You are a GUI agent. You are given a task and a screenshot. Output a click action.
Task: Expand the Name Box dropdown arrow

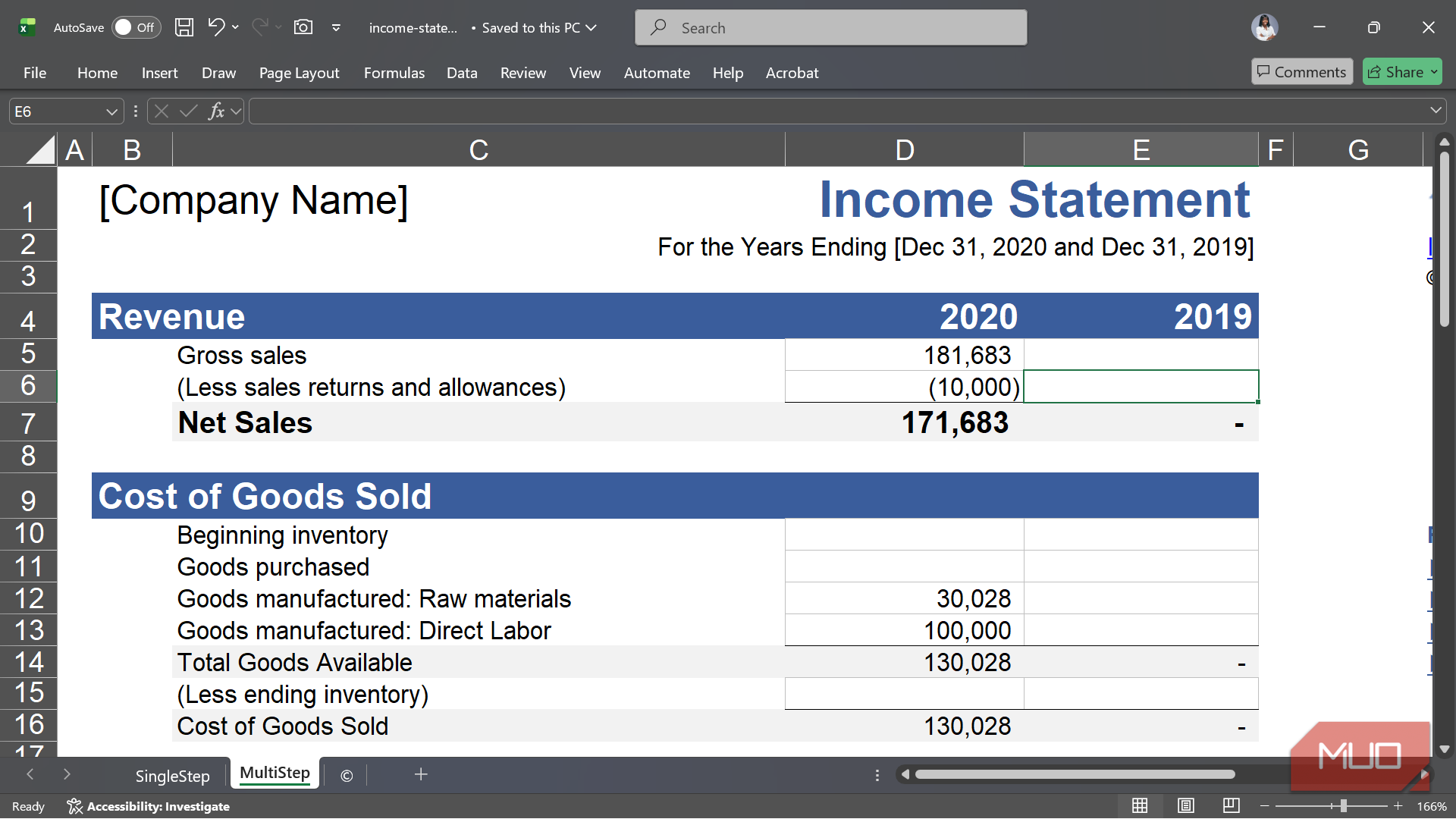(111, 111)
